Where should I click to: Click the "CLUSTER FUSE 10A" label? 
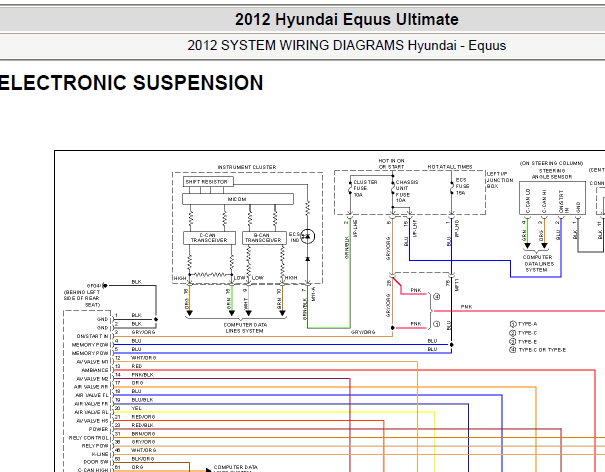[x=365, y=188]
